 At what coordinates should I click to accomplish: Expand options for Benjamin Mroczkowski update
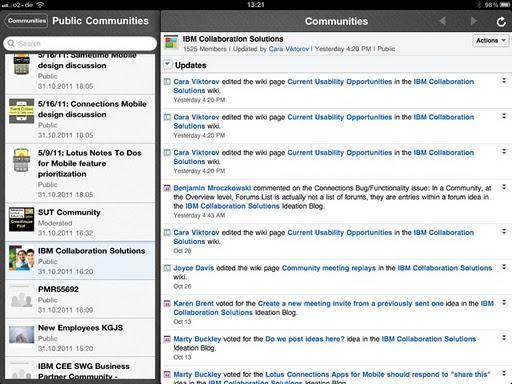coord(504,187)
